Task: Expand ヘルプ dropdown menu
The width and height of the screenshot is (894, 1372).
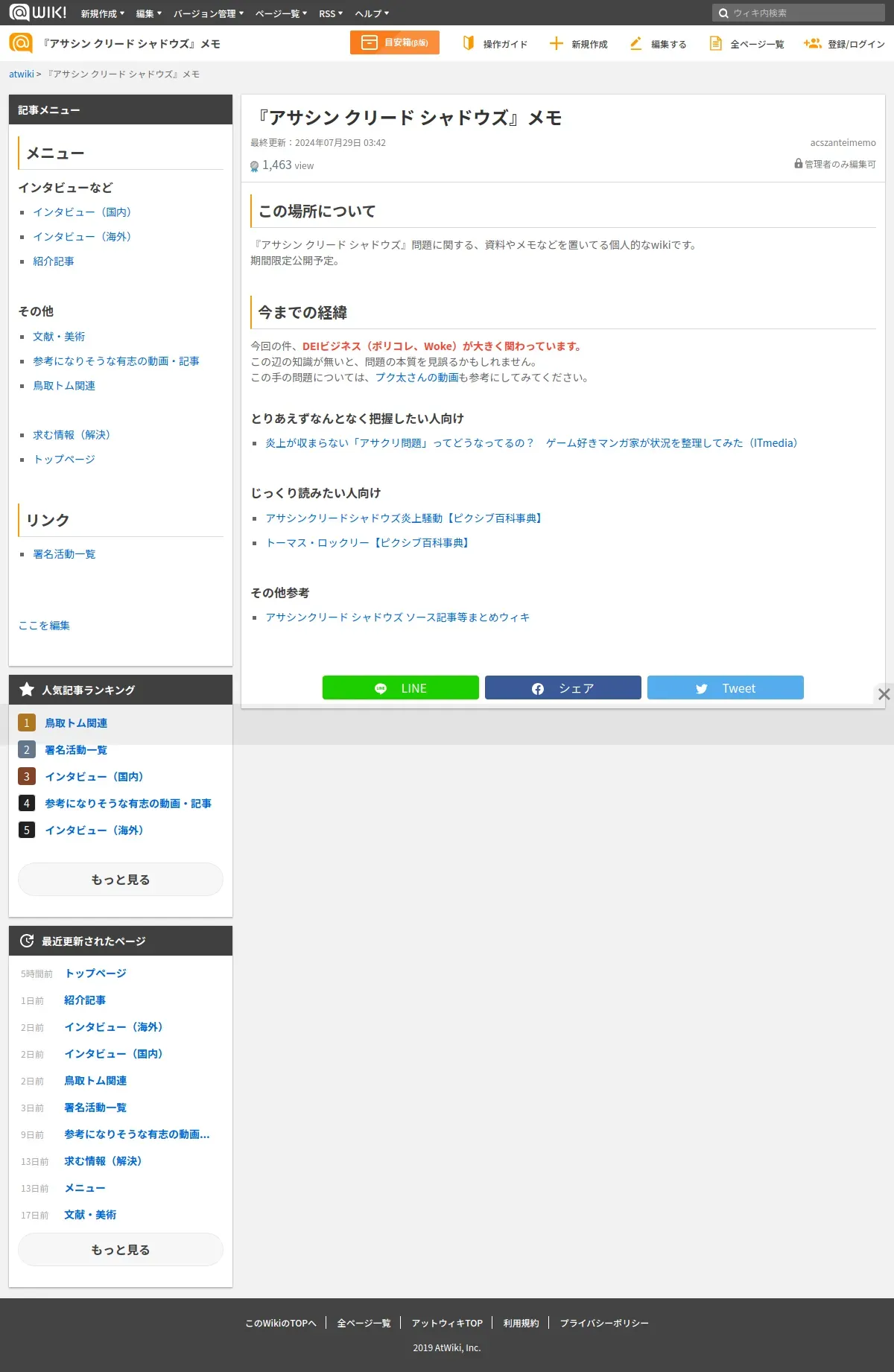Action: tap(372, 13)
